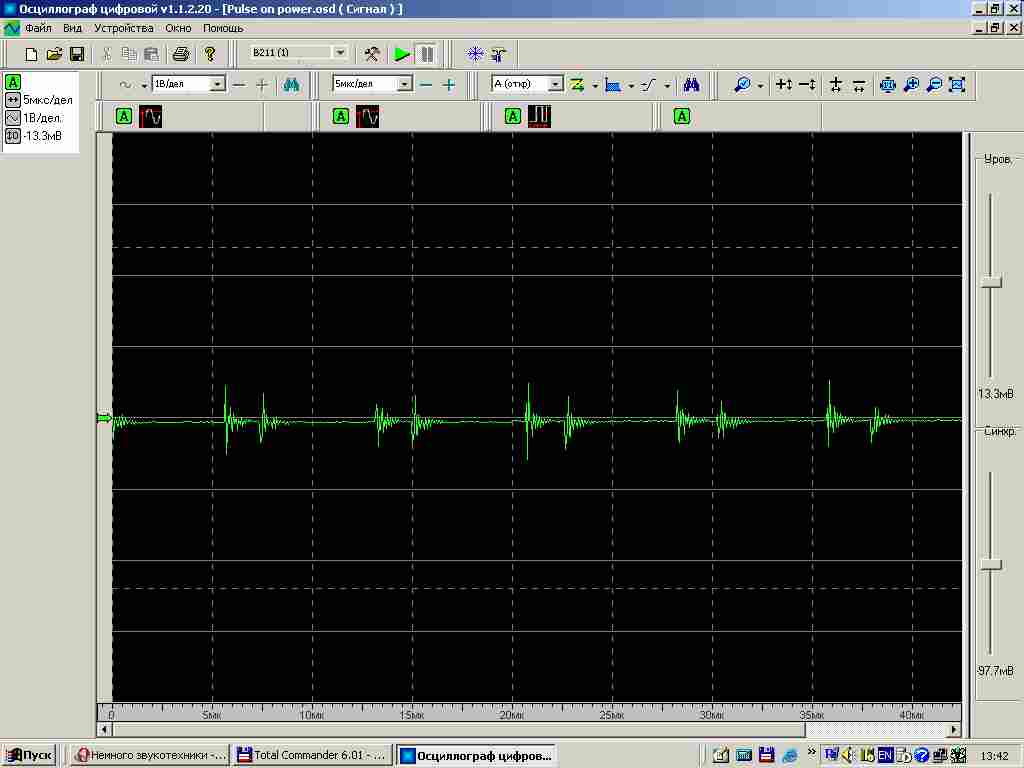Open the А (откр) trigger source dropdown
The width and height of the screenshot is (1024, 768).
coord(556,85)
